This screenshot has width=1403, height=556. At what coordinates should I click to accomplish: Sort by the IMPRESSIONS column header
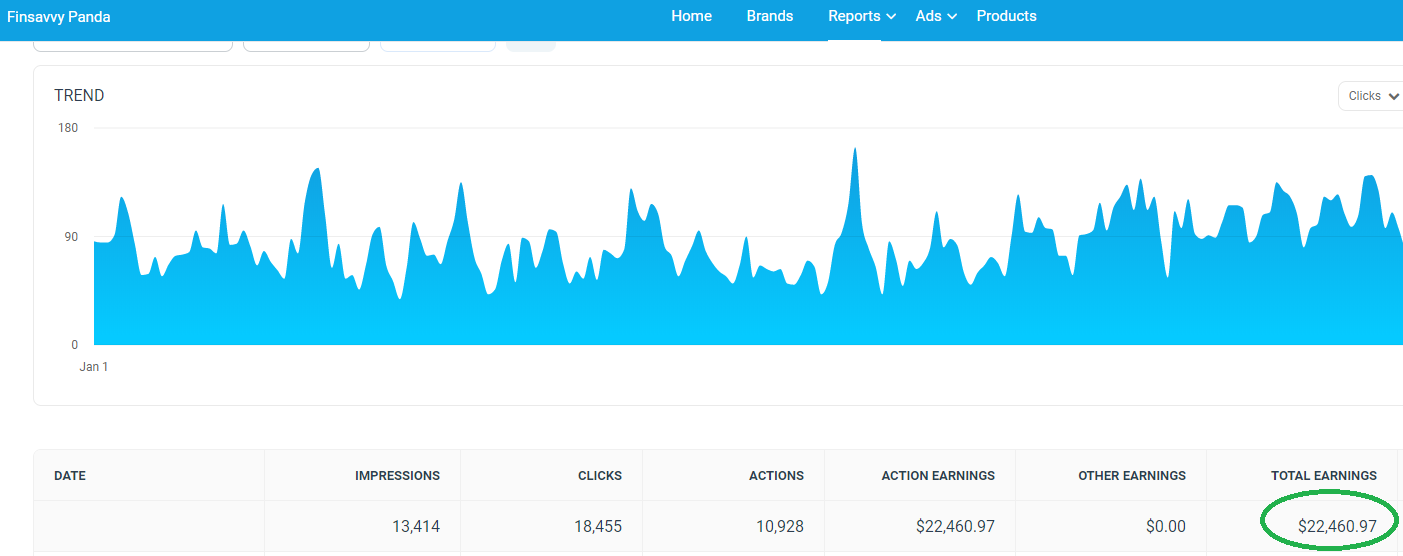coord(397,476)
